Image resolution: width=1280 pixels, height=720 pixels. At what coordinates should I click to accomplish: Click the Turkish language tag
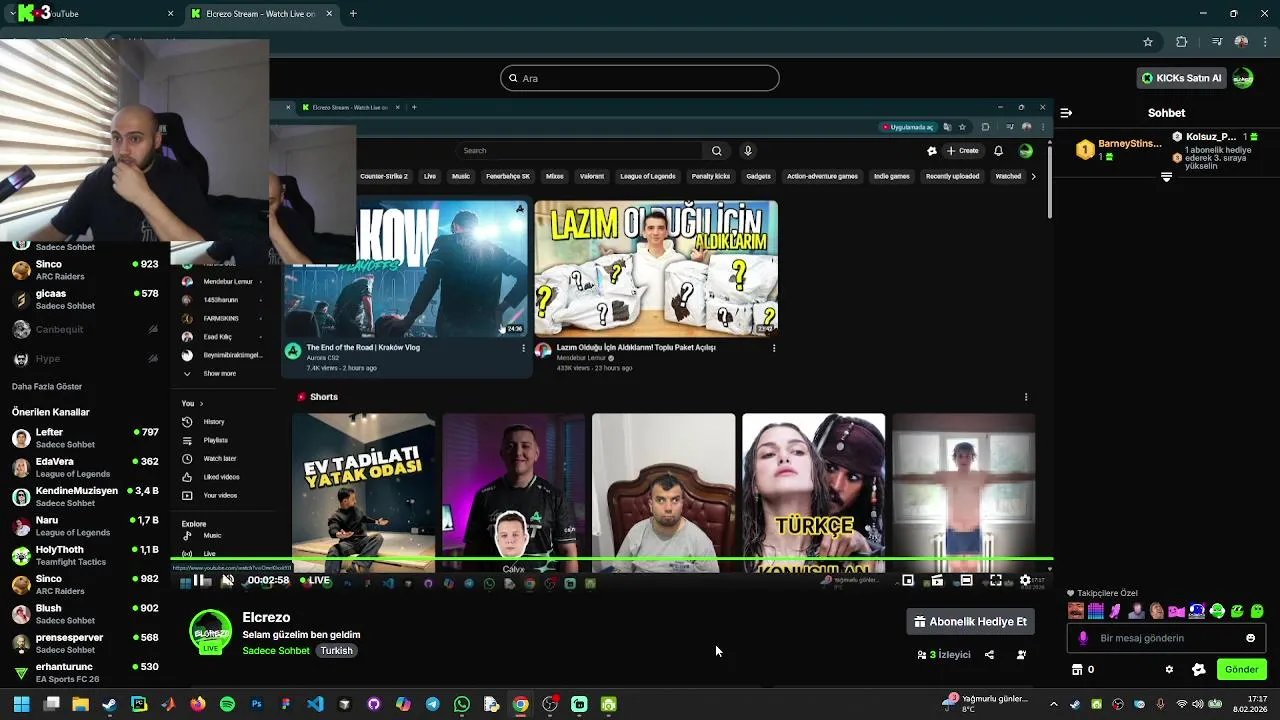point(336,650)
